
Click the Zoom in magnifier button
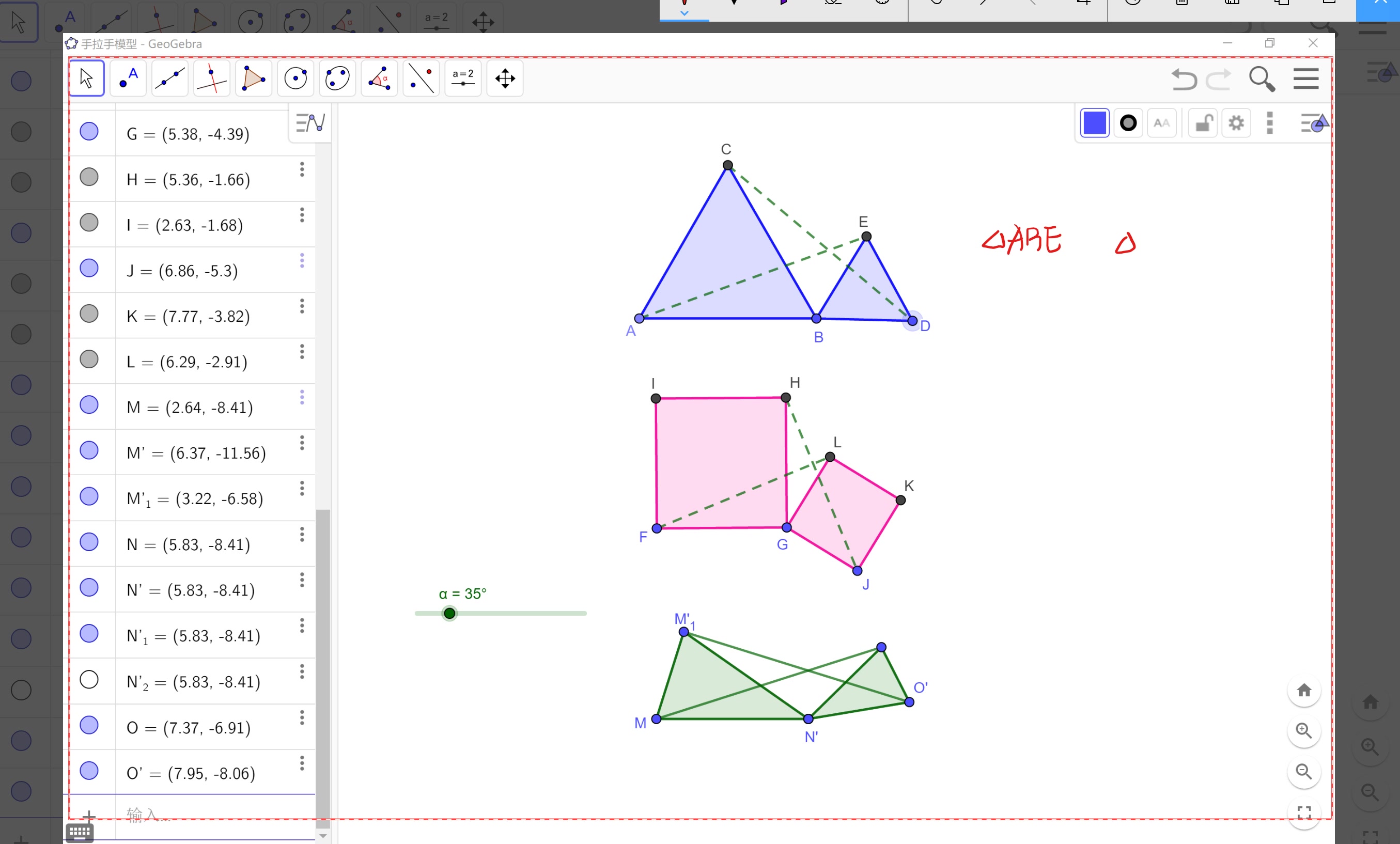click(x=1304, y=730)
